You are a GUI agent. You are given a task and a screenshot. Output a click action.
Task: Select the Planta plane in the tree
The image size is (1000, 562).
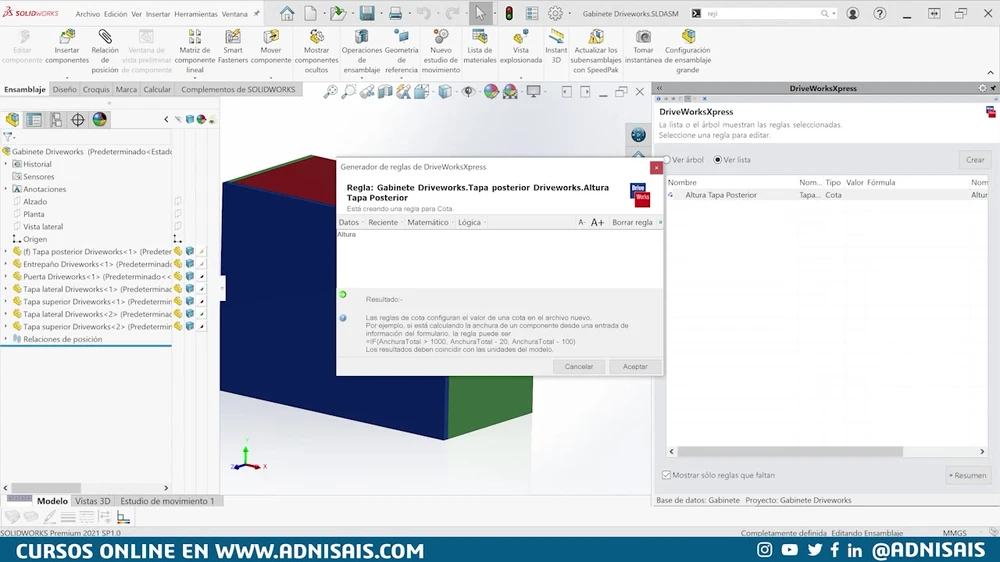point(34,214)
